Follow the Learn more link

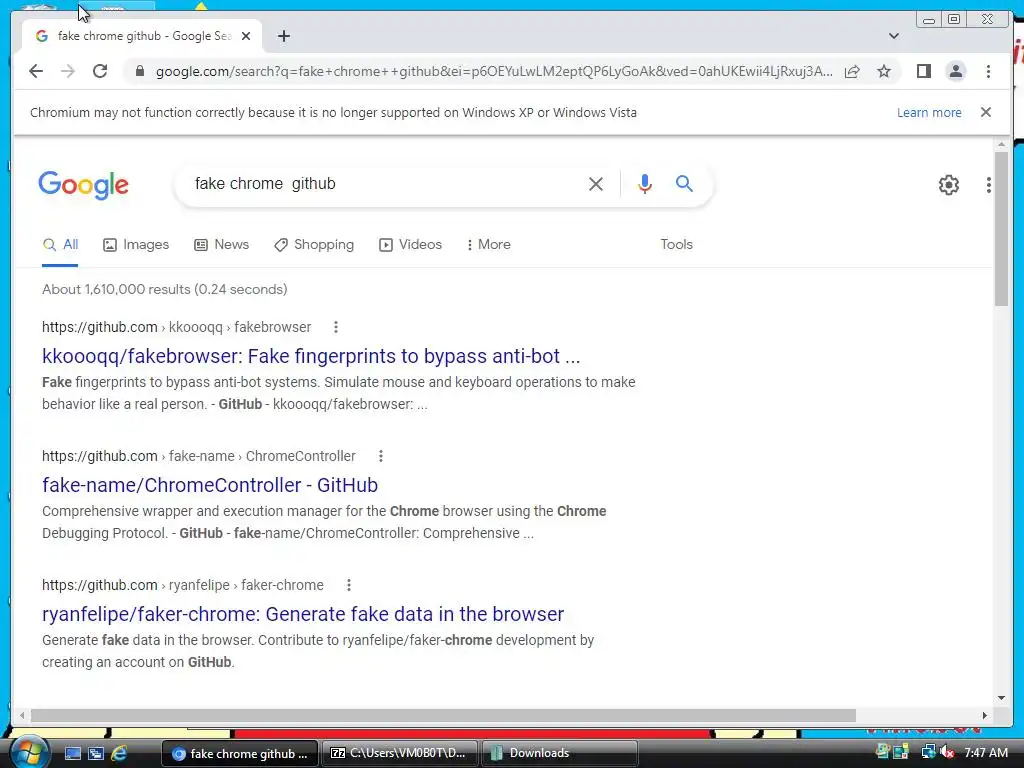point(929,112)
